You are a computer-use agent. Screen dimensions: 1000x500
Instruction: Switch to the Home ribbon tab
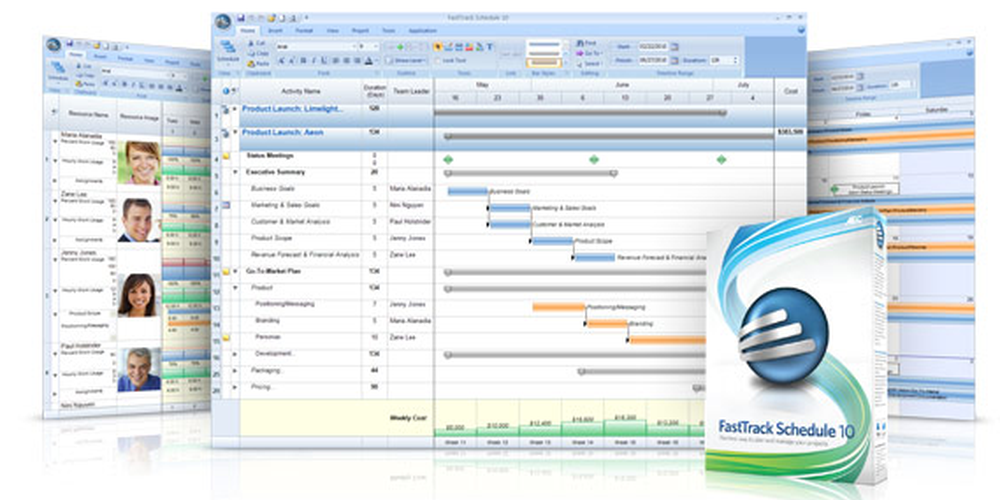click(247, 31)
